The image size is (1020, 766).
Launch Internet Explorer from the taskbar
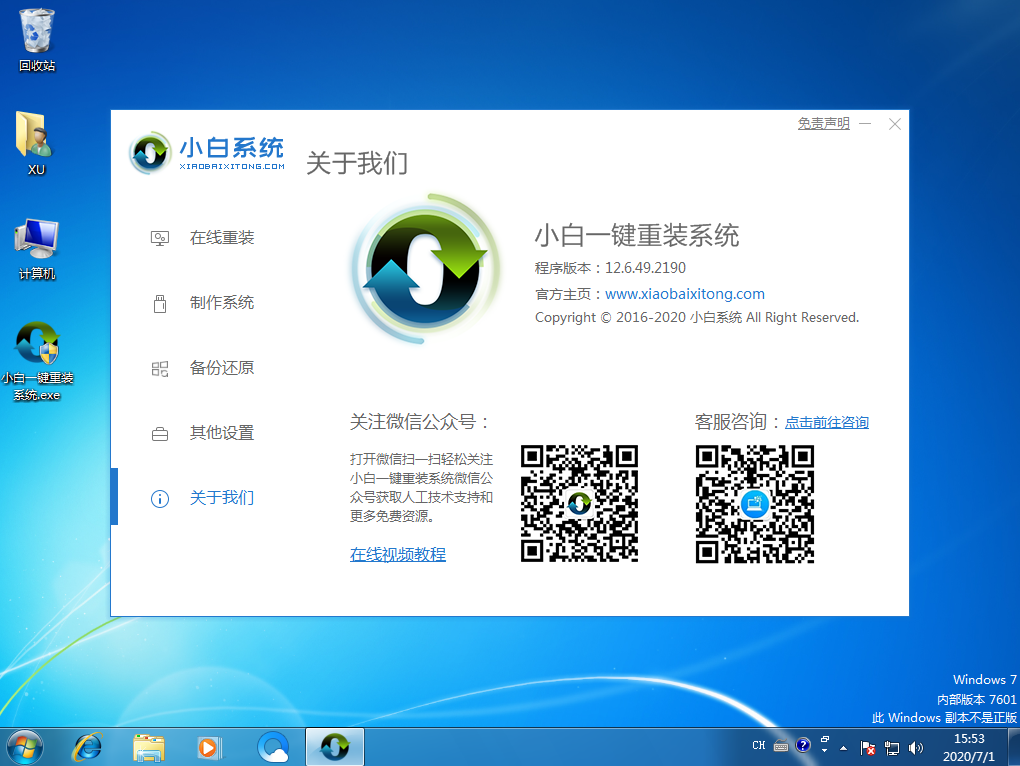(x=88, y=746)
